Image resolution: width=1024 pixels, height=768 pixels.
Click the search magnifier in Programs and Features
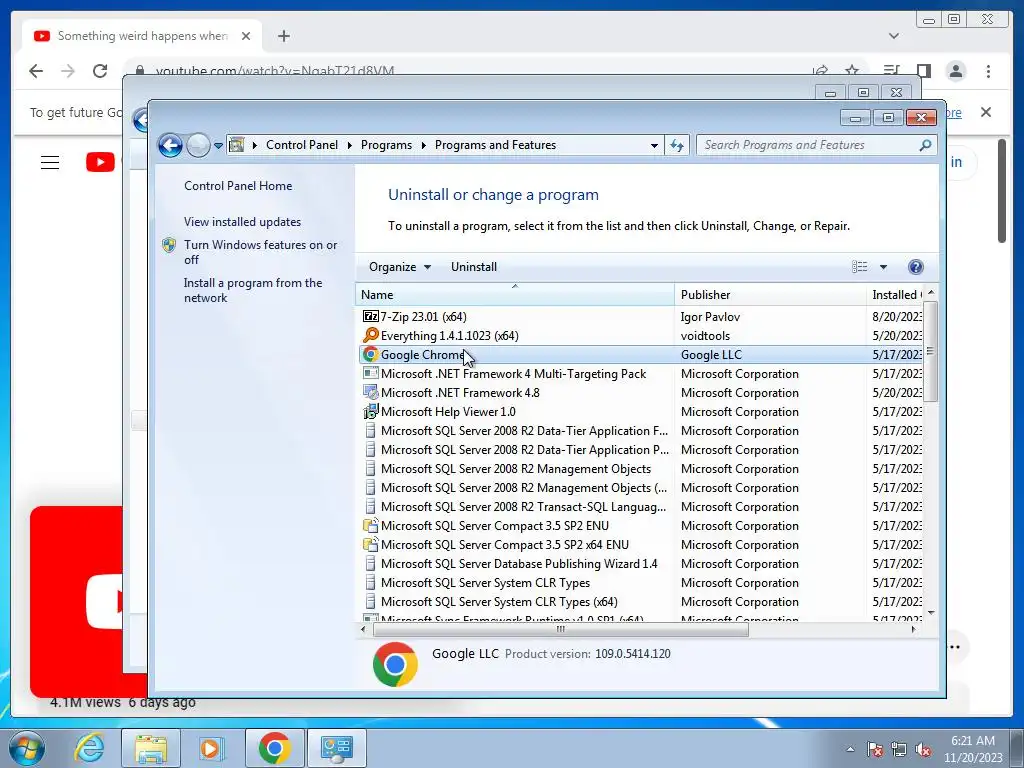pyautogui.click(x=925, y=145)
